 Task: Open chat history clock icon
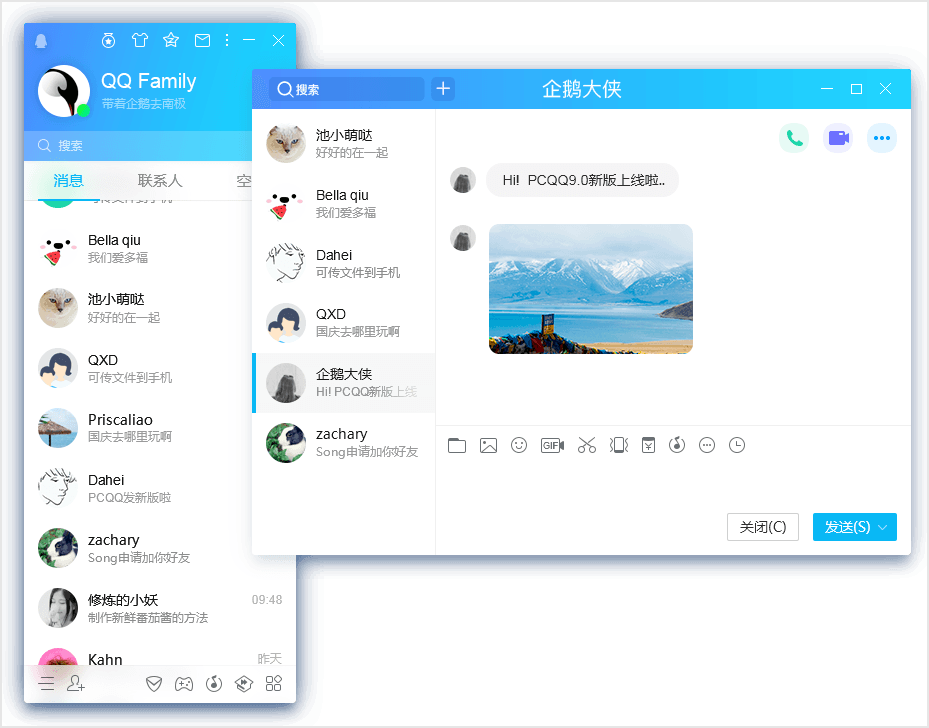click(x=737, y=446)
